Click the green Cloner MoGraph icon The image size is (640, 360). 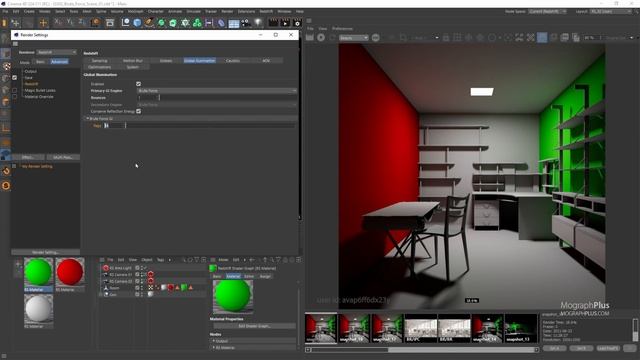pos(197,22)
